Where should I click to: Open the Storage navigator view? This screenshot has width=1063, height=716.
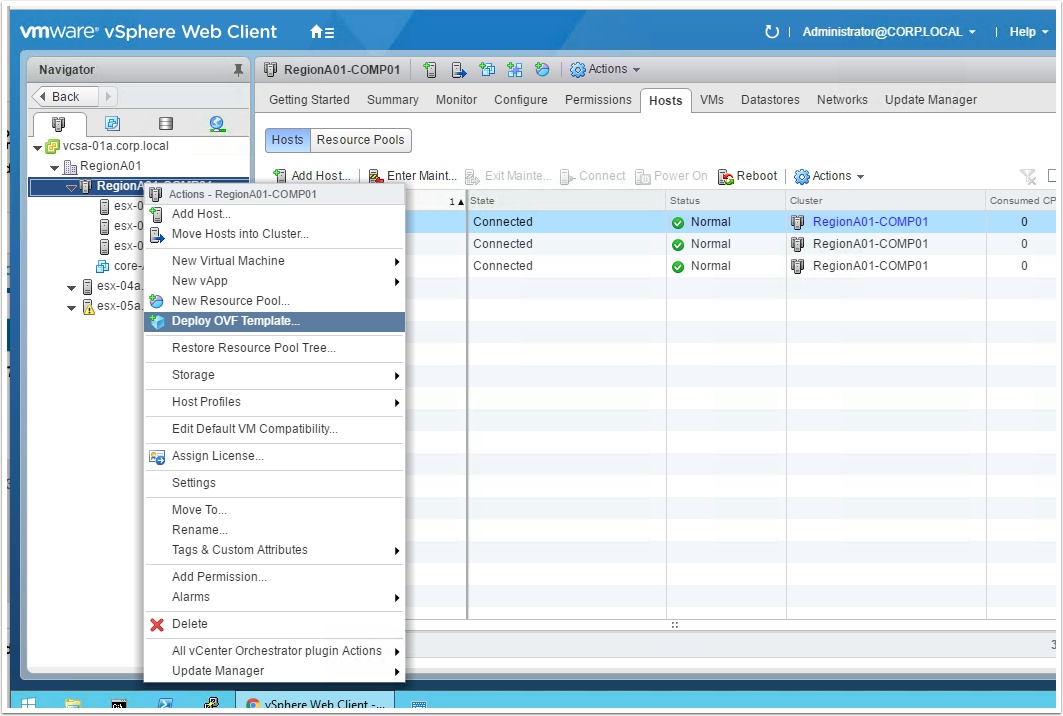(x=165, y=123)
